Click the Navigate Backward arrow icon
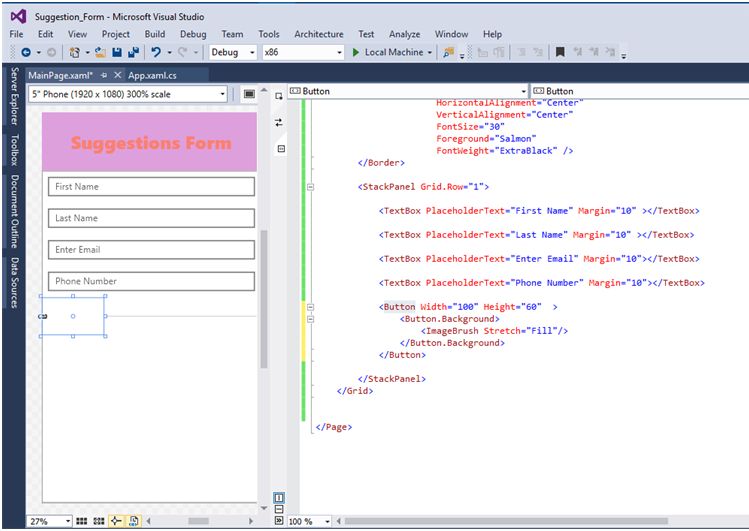749x531 pixels. [26, 52]
